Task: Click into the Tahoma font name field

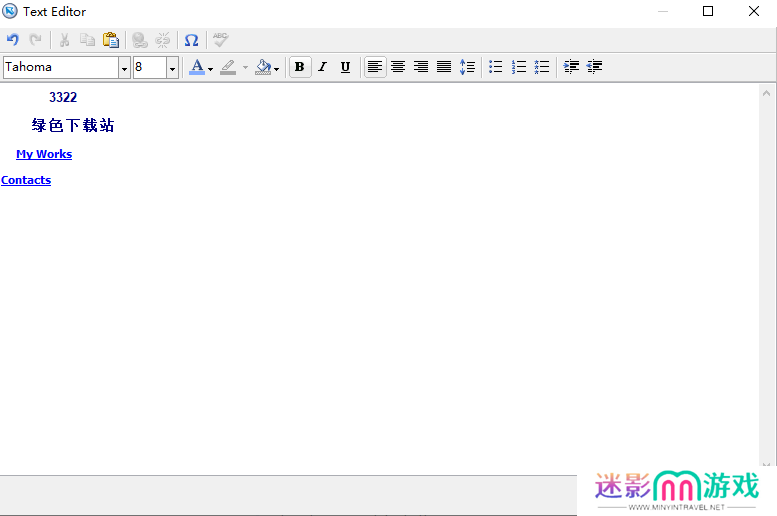Action: pyautogui.click(x=61, y=67)
